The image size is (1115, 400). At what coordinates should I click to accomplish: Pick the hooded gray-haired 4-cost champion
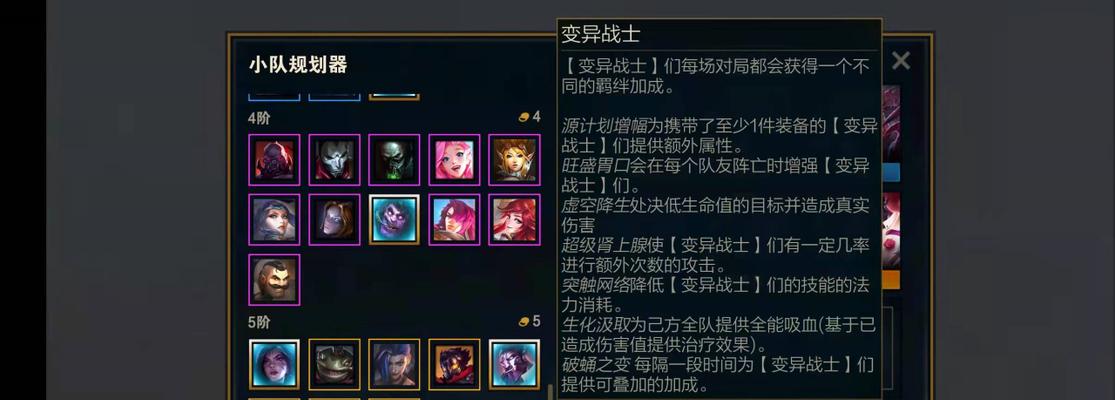point(274,220)
